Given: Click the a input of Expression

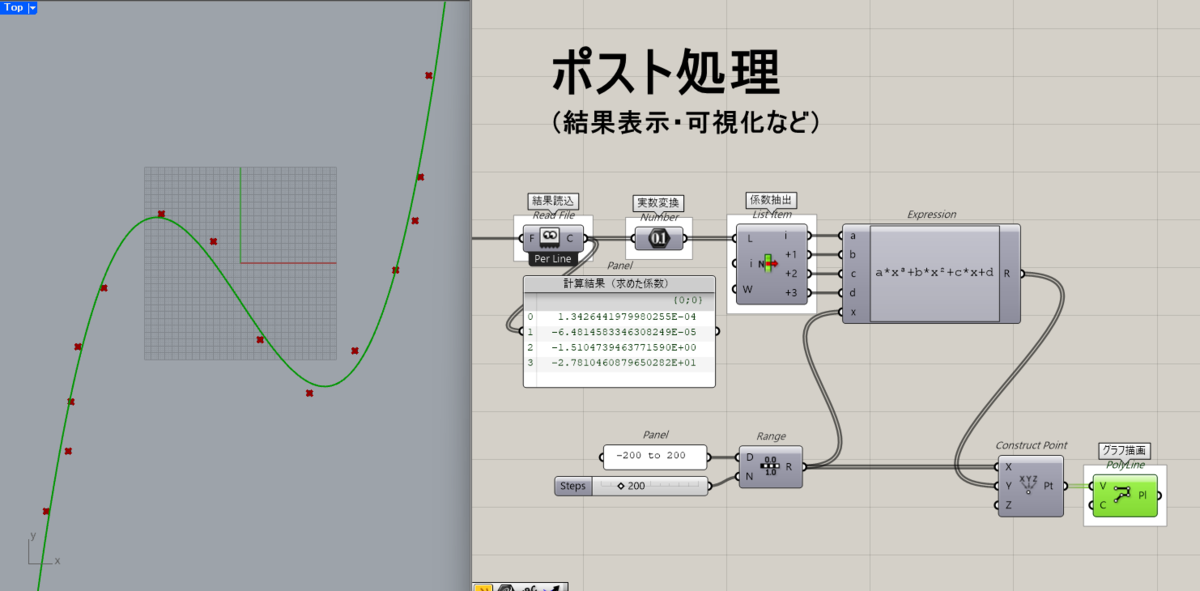Looking at the screenshot, I should point(852,236).
